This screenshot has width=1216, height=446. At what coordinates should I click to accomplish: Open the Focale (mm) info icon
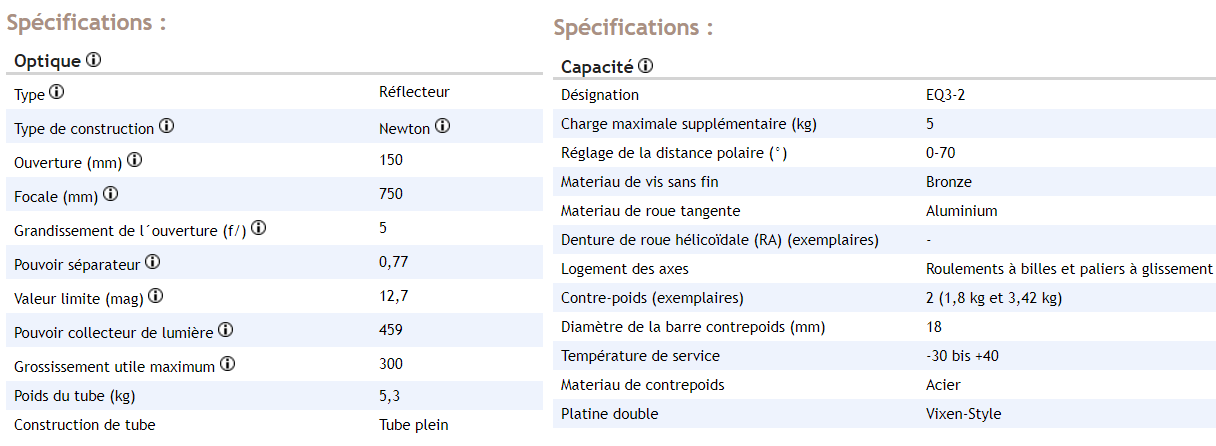[110, 194]
